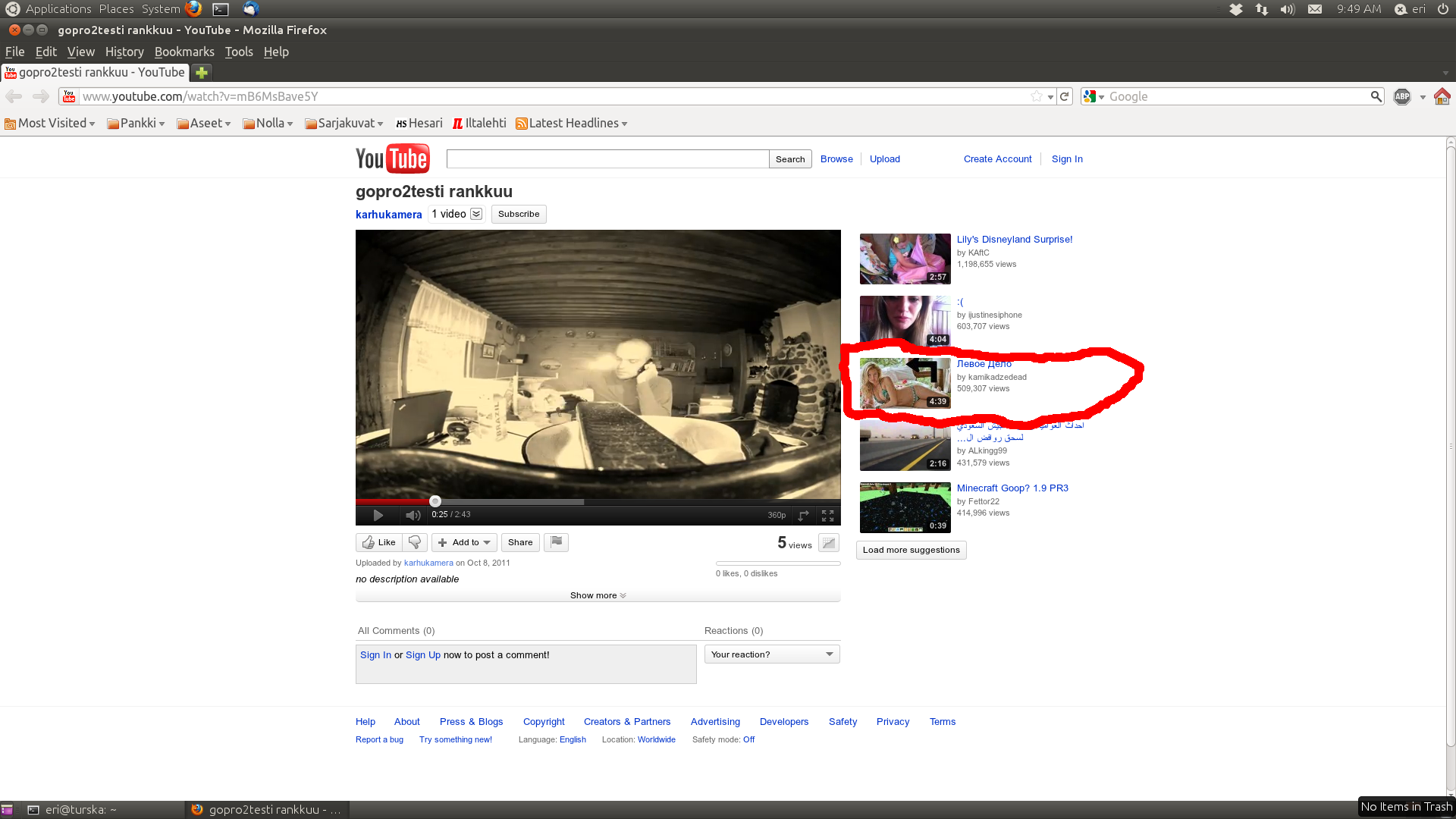Click the Upload link

point(884,159)
